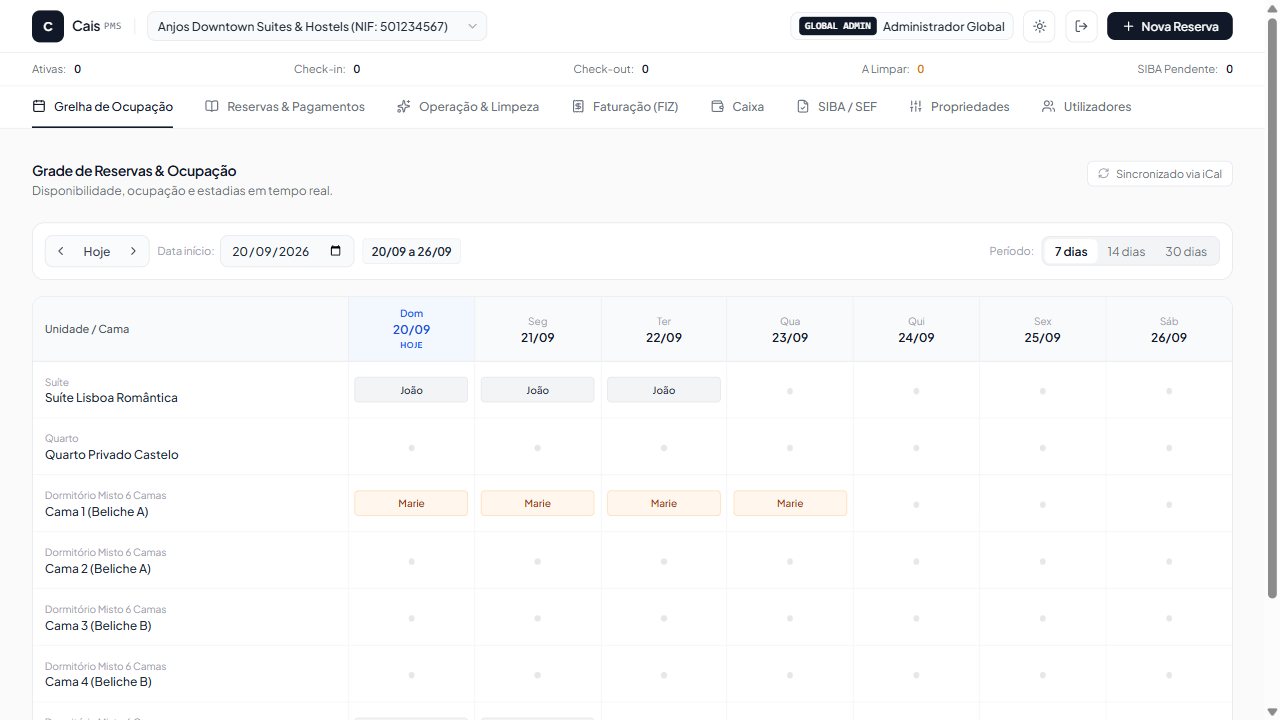Open the SIBA / SEF tab
This screenshot has height=720, width=1280.
836,106
